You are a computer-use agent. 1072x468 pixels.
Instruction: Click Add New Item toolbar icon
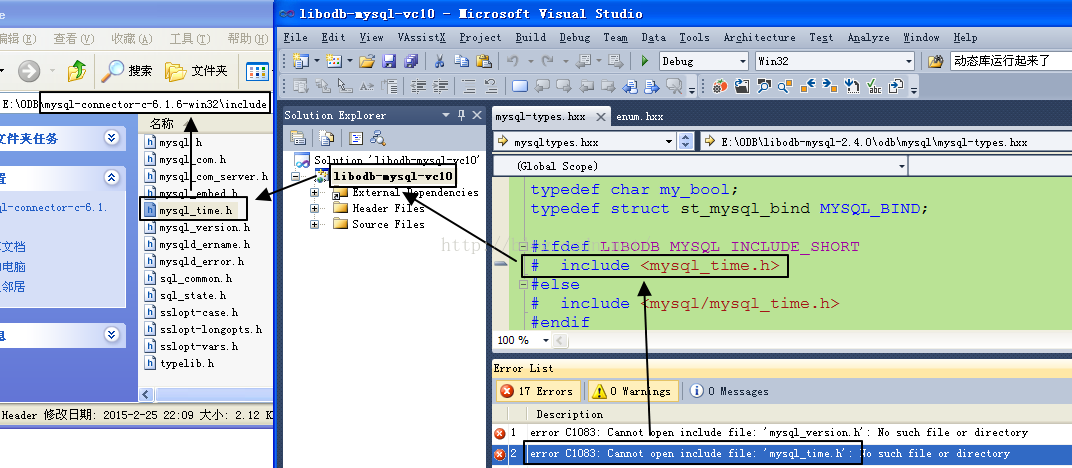click(x=334, y=61)
